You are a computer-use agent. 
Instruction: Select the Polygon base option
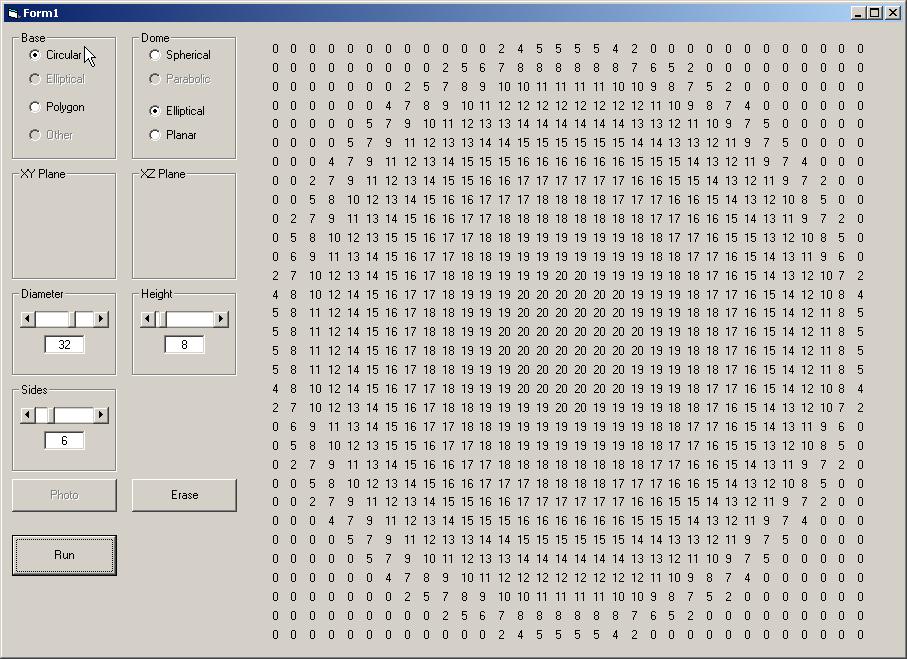tap(57, 107)
